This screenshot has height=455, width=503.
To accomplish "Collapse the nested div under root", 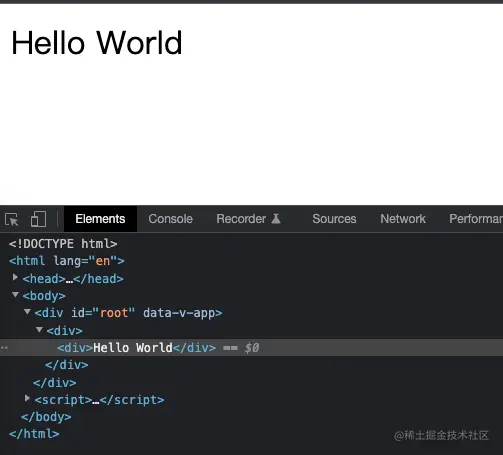I will 39,330.
